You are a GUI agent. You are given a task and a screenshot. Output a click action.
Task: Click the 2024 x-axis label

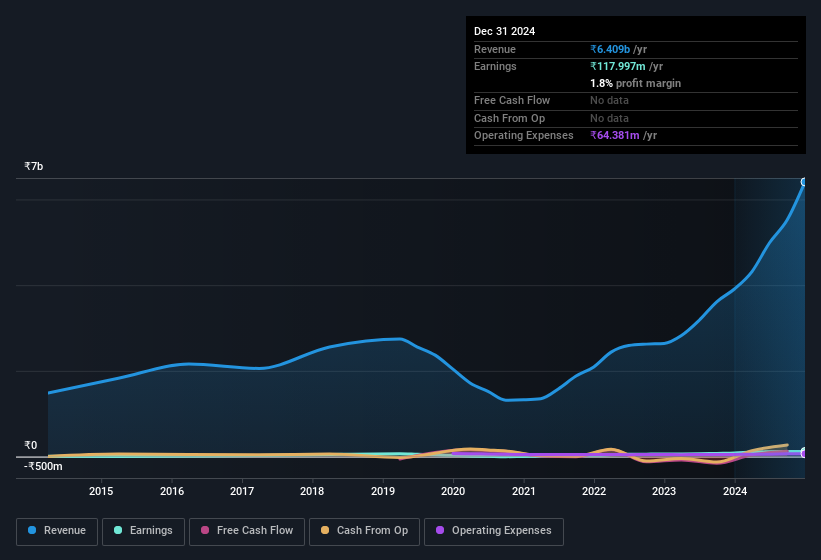click(x=735, y=491)
